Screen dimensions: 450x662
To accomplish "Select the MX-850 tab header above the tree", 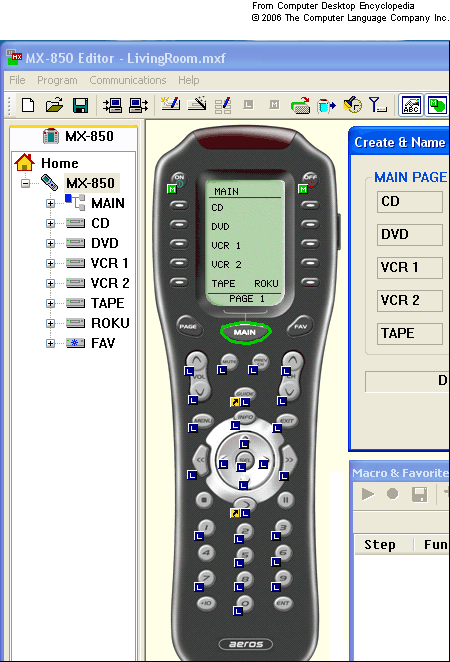I will [x=73, y=136].
